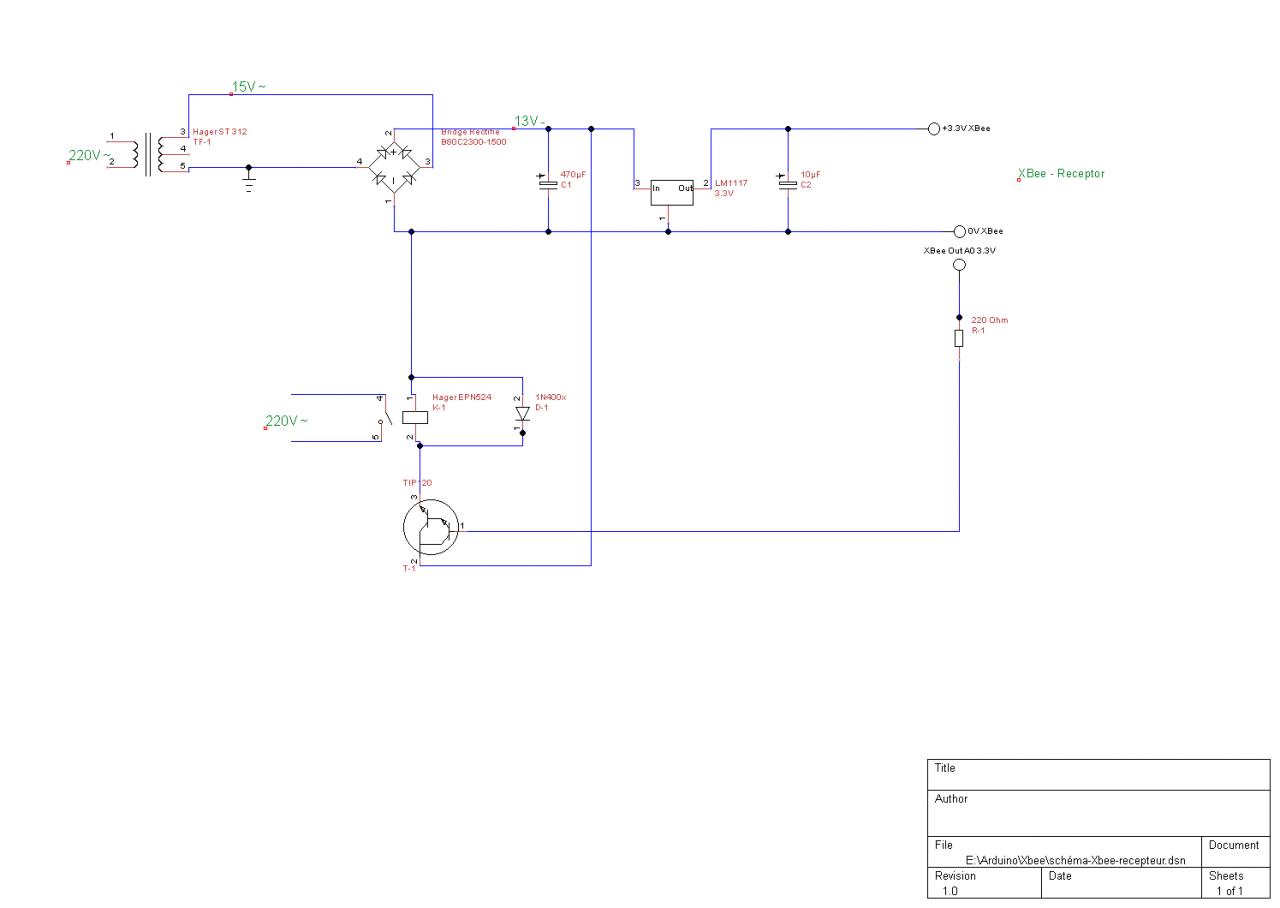1280x908 pixels.
Task: Click the Title field in title block
Action: click(x=1099, y=774)
